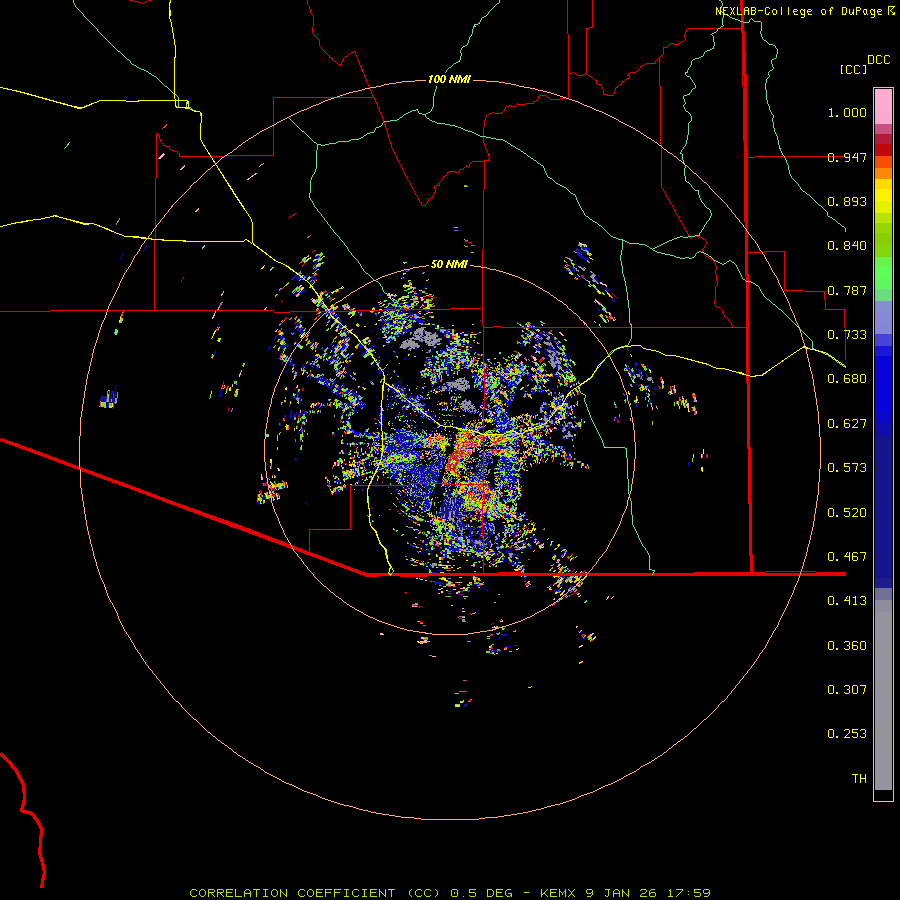Click the [CC] units label above the scale

click(x=854, y=69)
